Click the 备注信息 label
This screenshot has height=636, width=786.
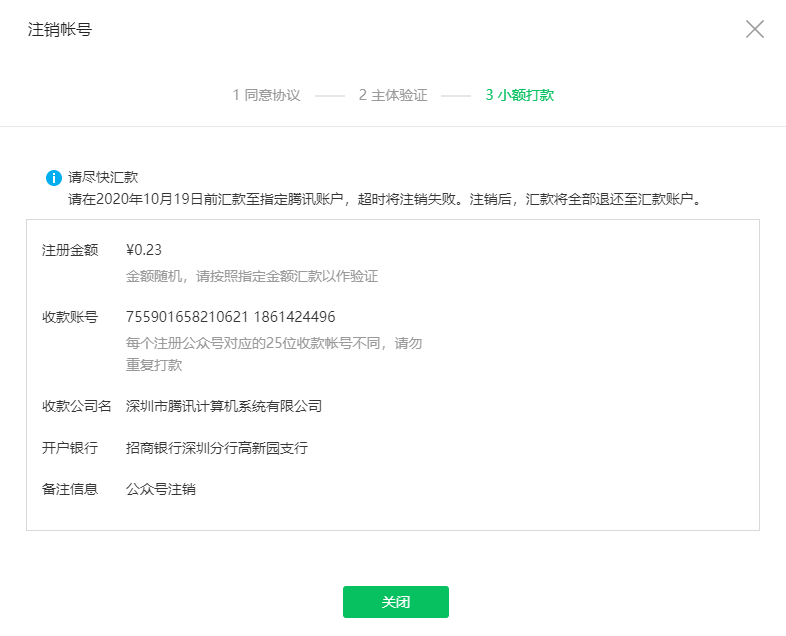[70, 489]
